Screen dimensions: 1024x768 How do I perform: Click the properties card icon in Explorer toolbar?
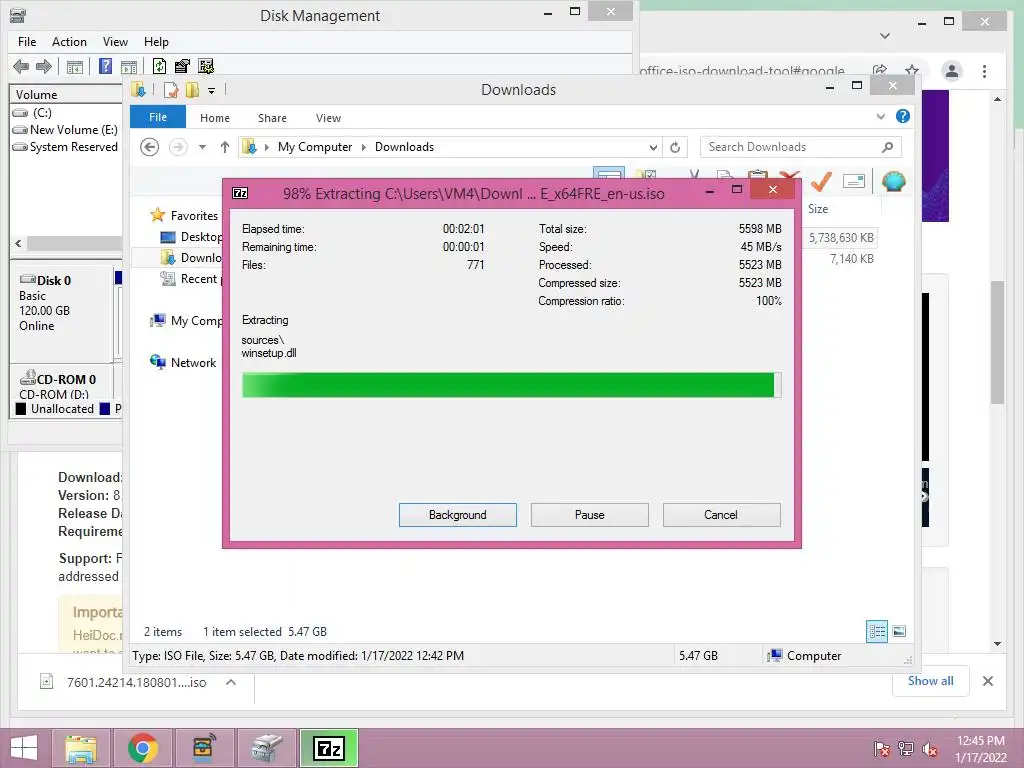pyautogui.click(x=854, y=181)
